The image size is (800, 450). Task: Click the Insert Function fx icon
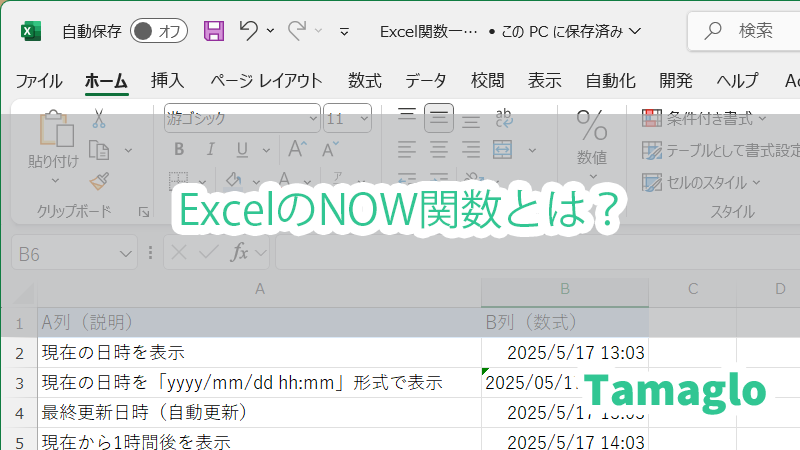click(x=240, y=254)
